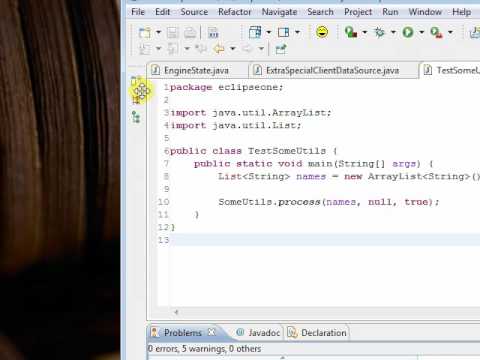Open dropdown beside the blue grid layout icon
The width and height of the screenshot is (480, 360).
coord(269,32)
